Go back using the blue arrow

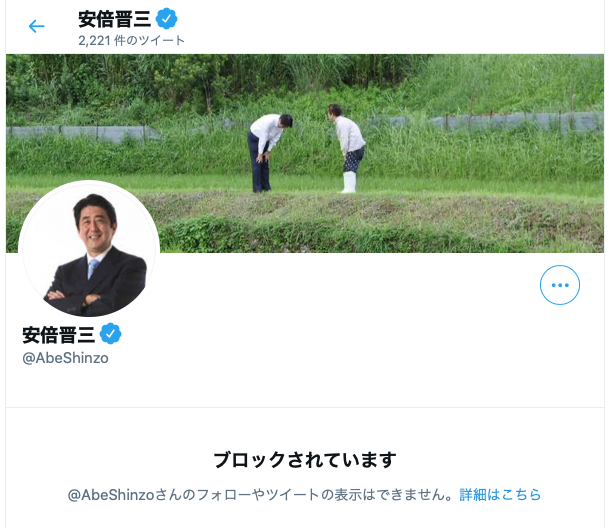pyautogui.click(x=37, y=26)
